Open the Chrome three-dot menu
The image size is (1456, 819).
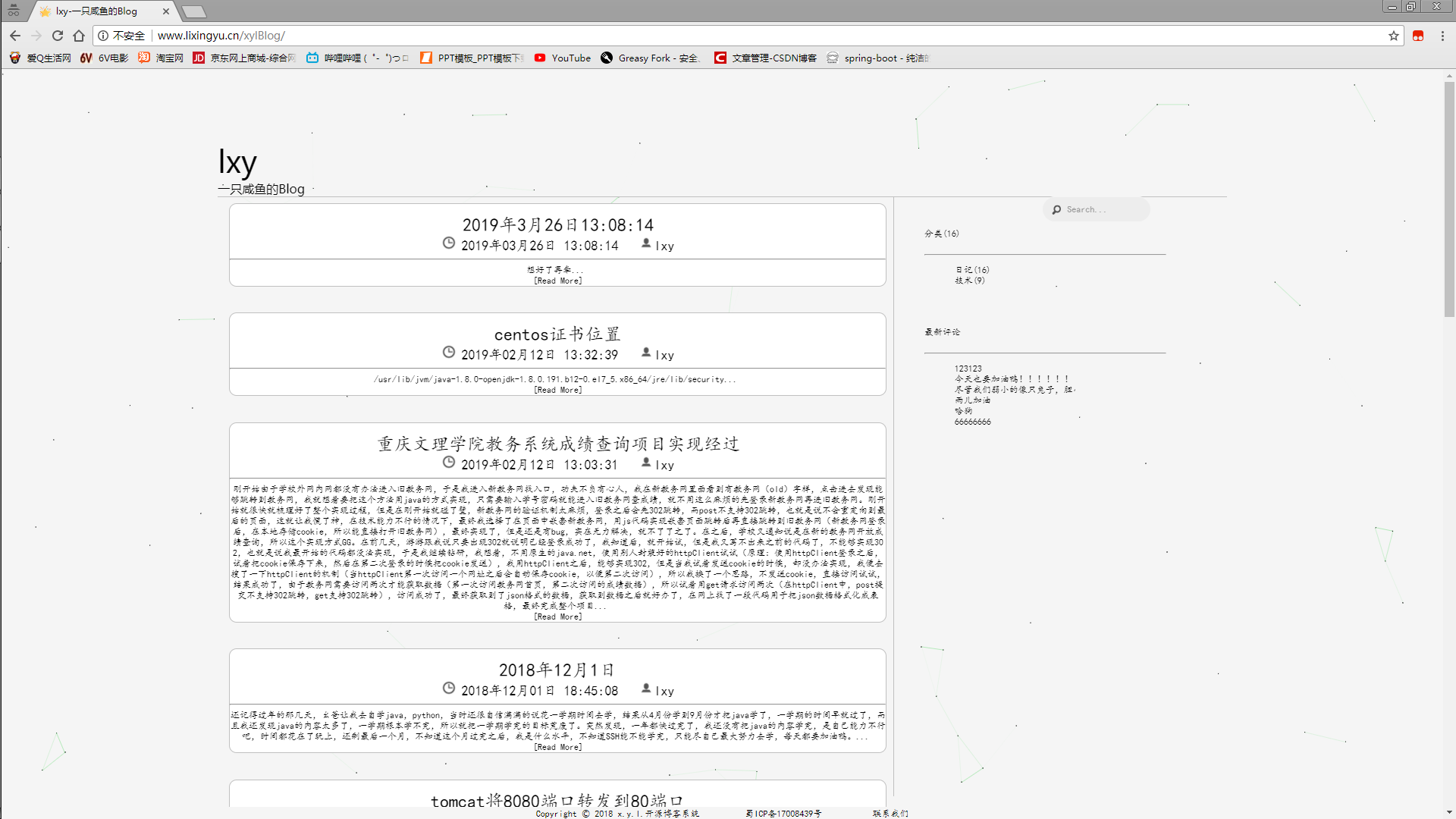pyautogui.click(x=1442, y=36)
